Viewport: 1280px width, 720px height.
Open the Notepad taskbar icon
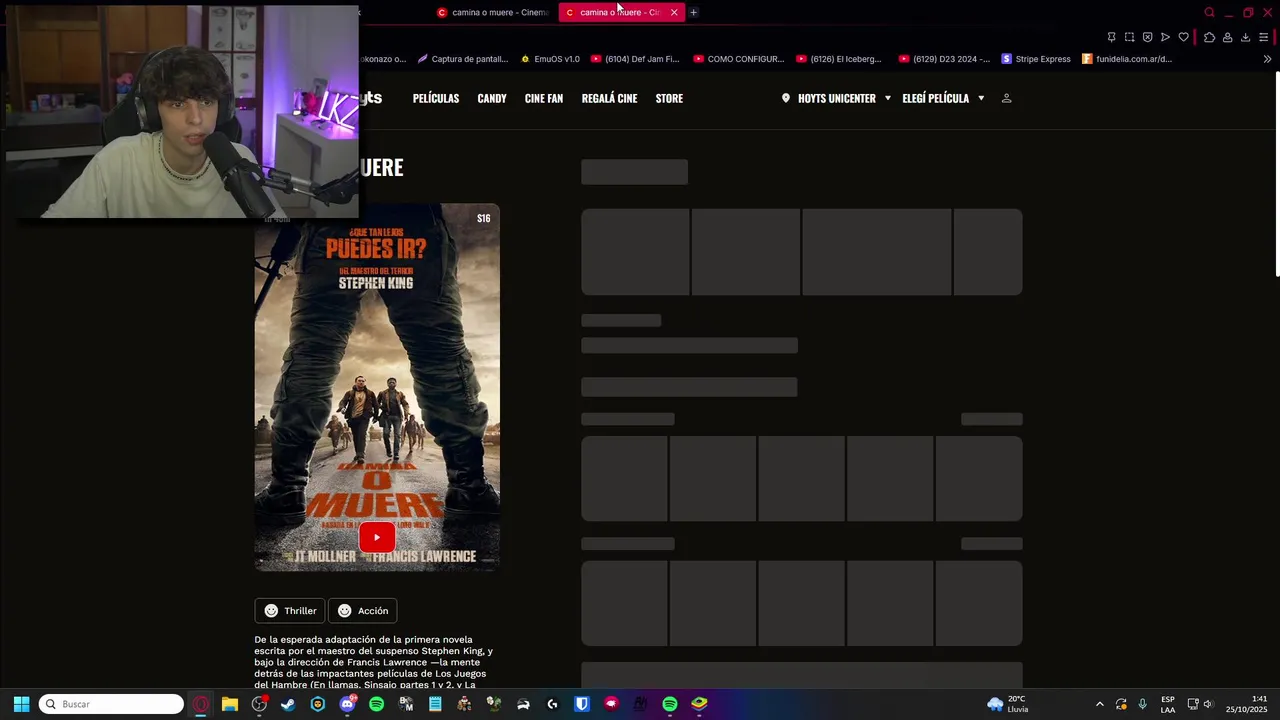pyautogui.click(x=435, y=704)
